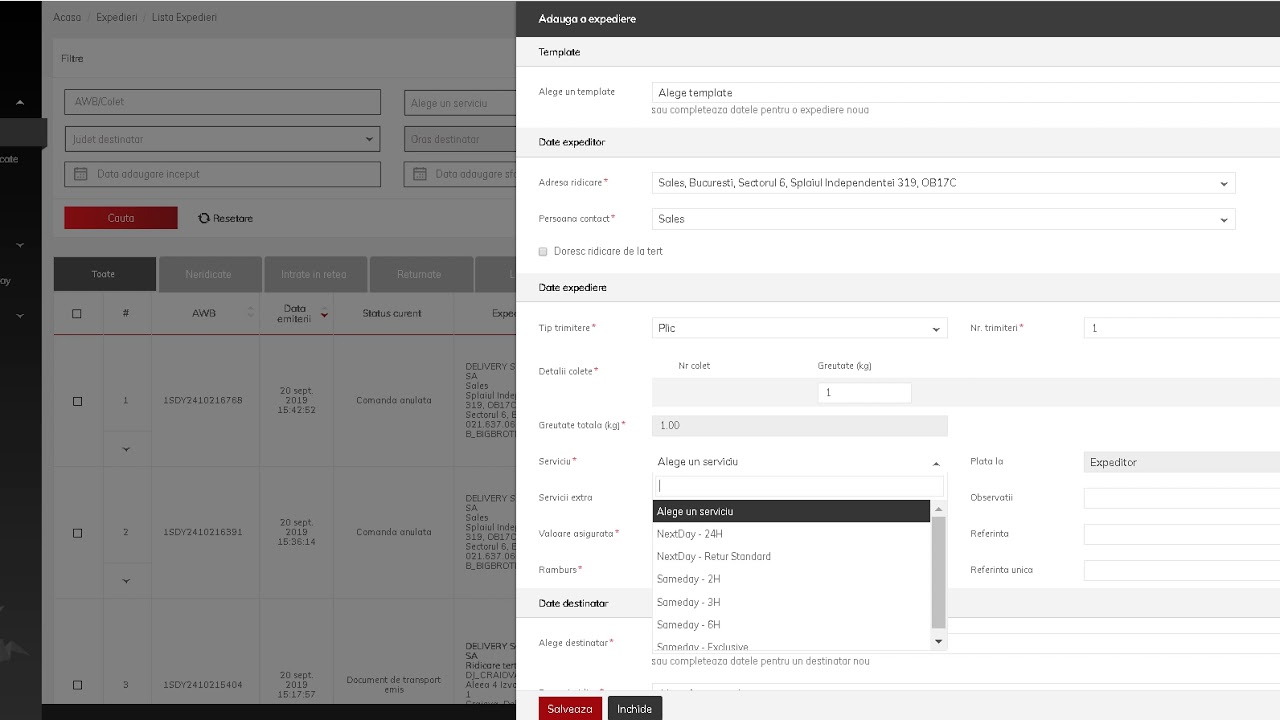Click the Greutate (kg) input field
The height and width of the screenshot is (720, 1280).
pyautogui.click(x=864, y=393)
